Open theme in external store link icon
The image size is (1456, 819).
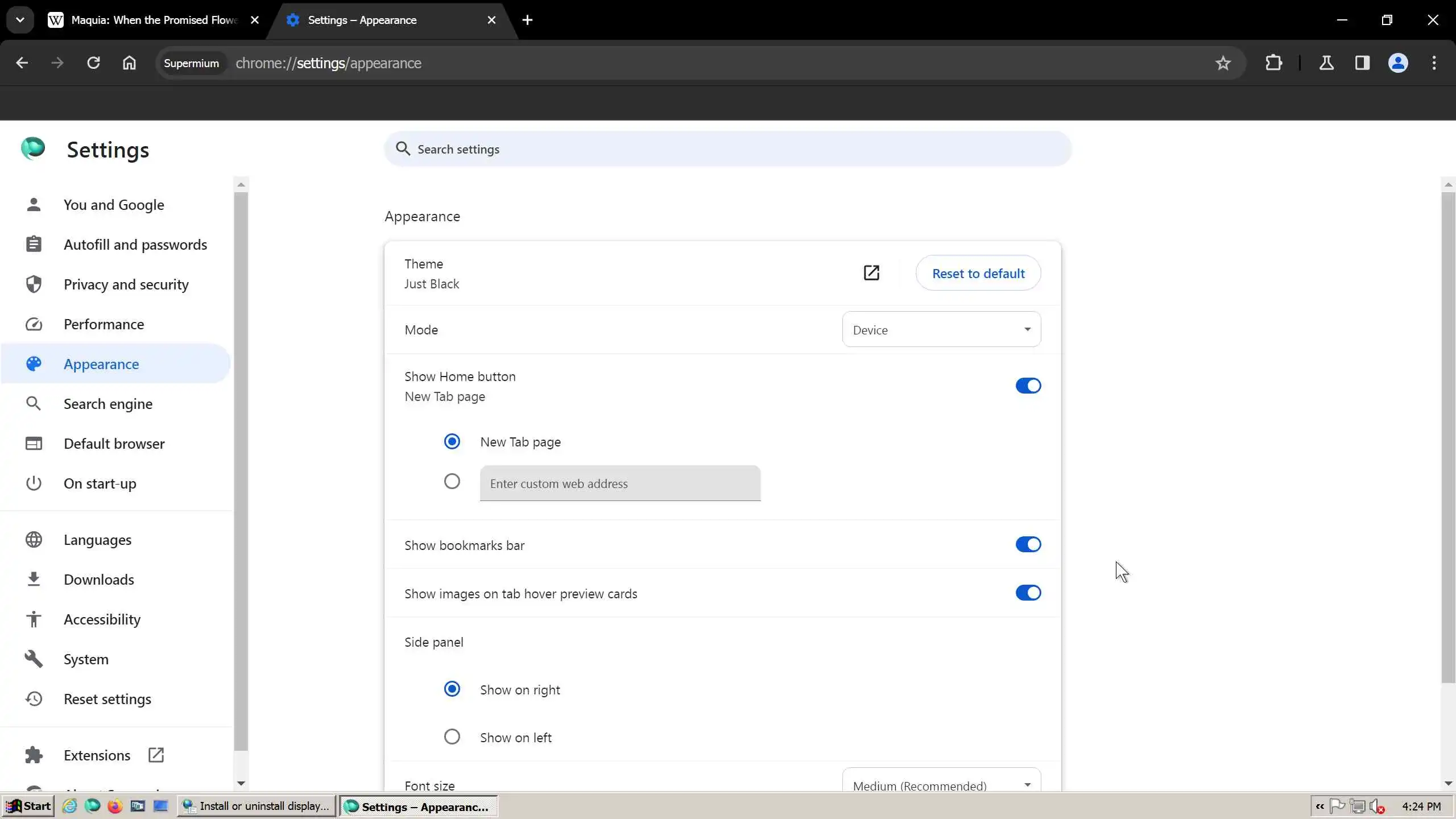click(871, 273)
